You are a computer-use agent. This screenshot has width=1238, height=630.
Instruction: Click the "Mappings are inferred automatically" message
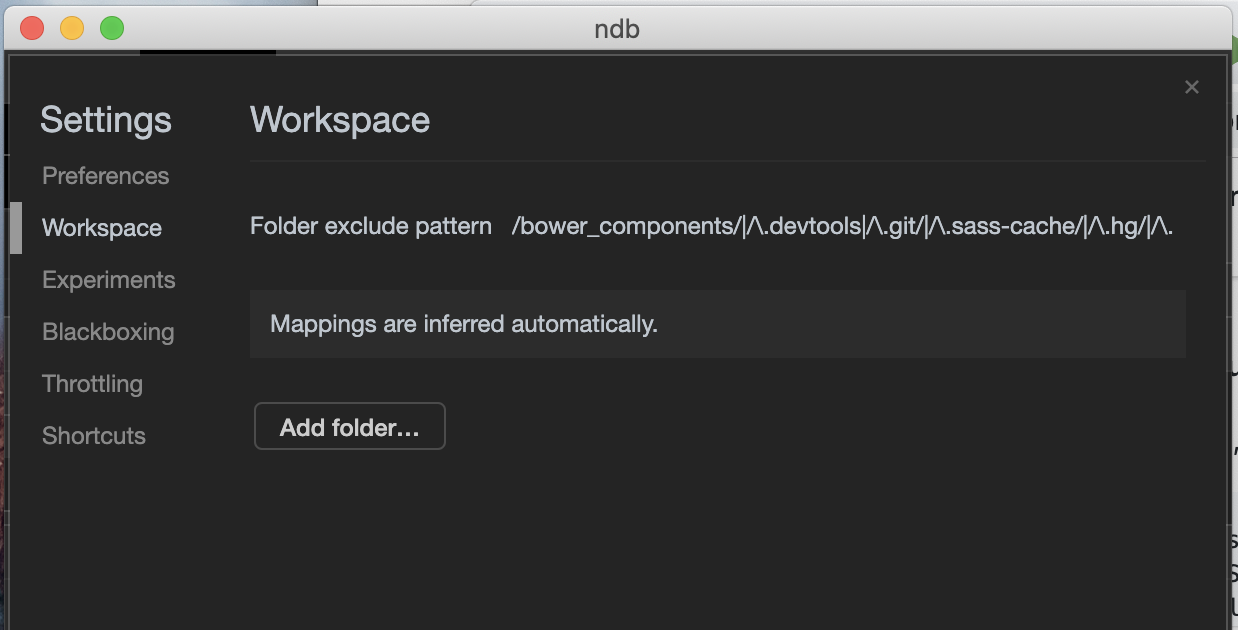(464, 324)
